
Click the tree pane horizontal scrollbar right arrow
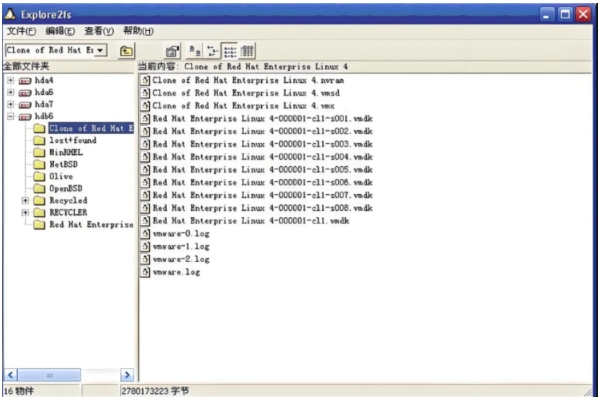click(x=127, y=374)
